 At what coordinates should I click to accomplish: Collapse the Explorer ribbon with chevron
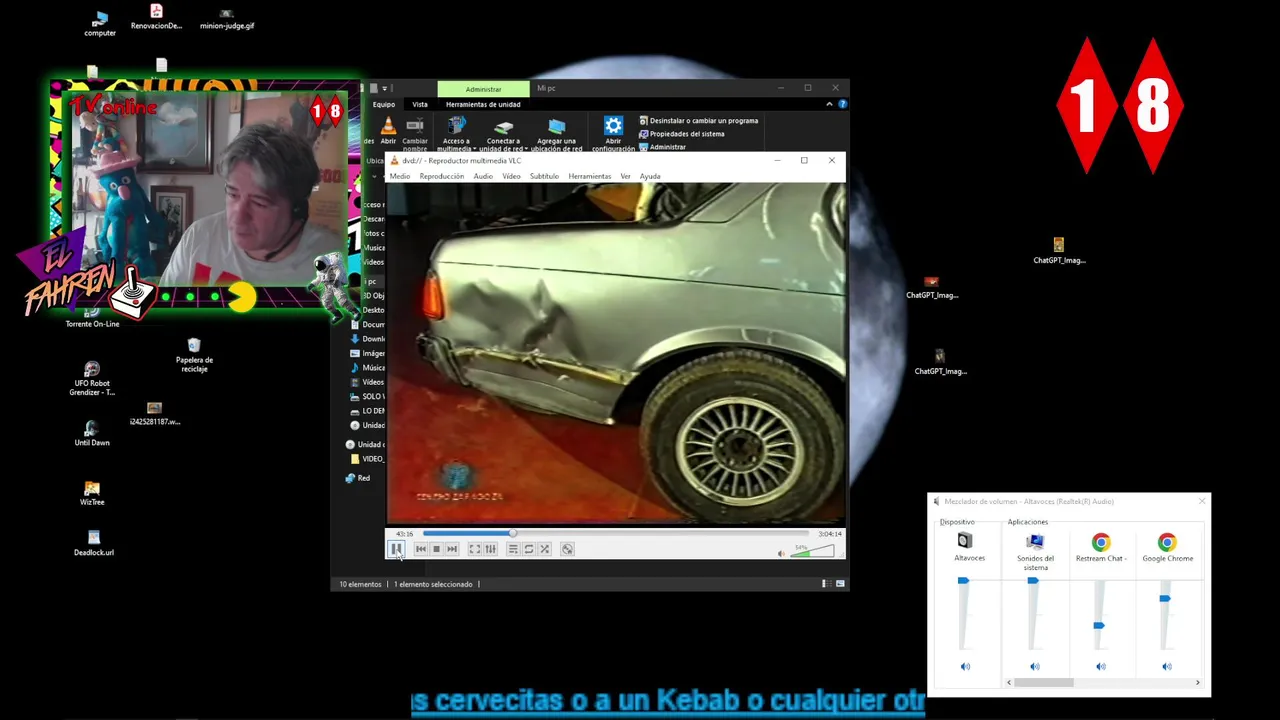point(829,104)
